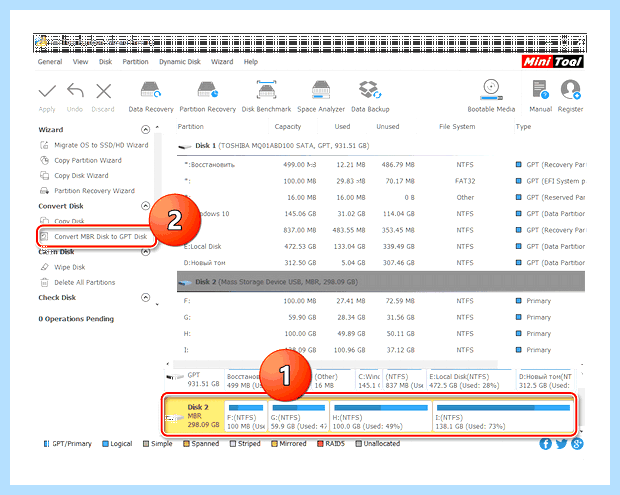Select H:(NTFS) 100.0 GB block
This screenshot has height=495, width=620.
tap(381, 416)
